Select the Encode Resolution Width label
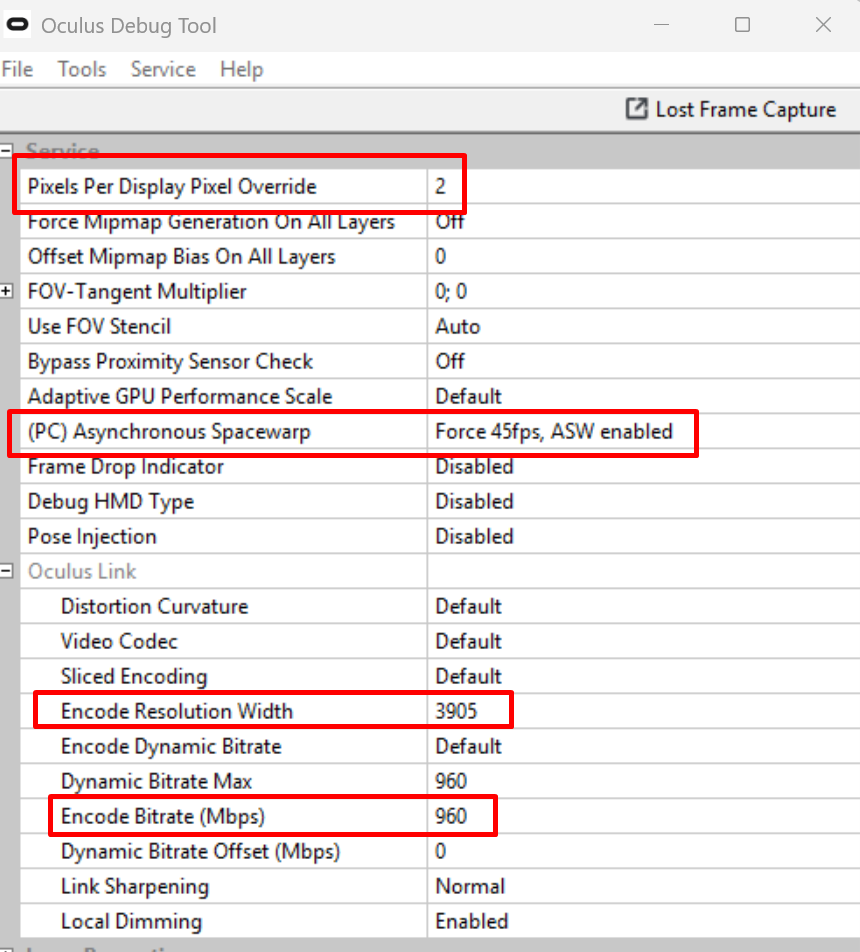860x952 pixels. coord(177,712)
